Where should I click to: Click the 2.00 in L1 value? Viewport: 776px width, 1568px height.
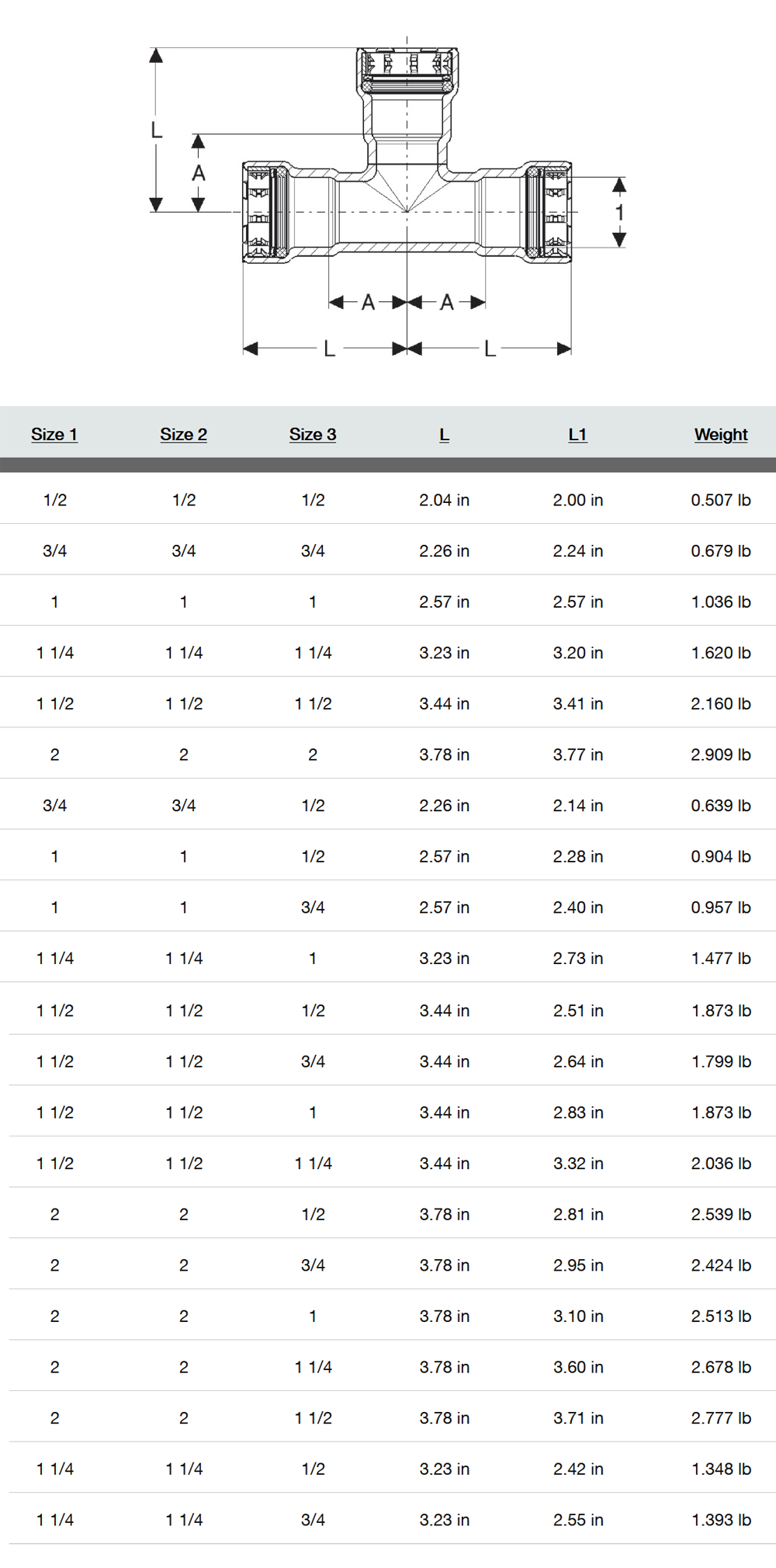(x=578, y=500)
